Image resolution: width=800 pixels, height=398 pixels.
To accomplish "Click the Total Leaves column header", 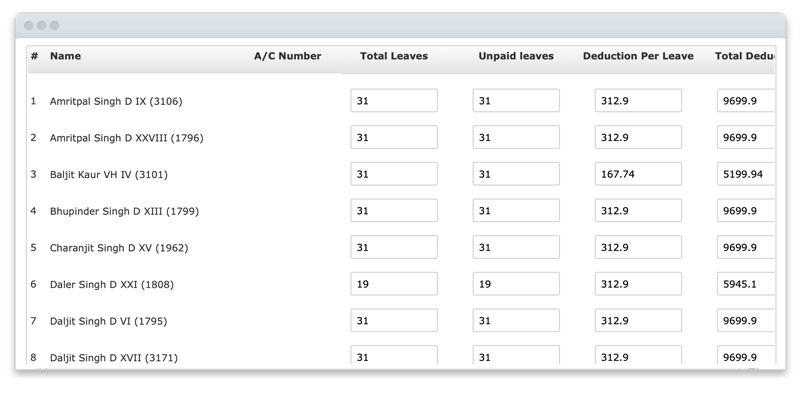I will tap(394, 56).
